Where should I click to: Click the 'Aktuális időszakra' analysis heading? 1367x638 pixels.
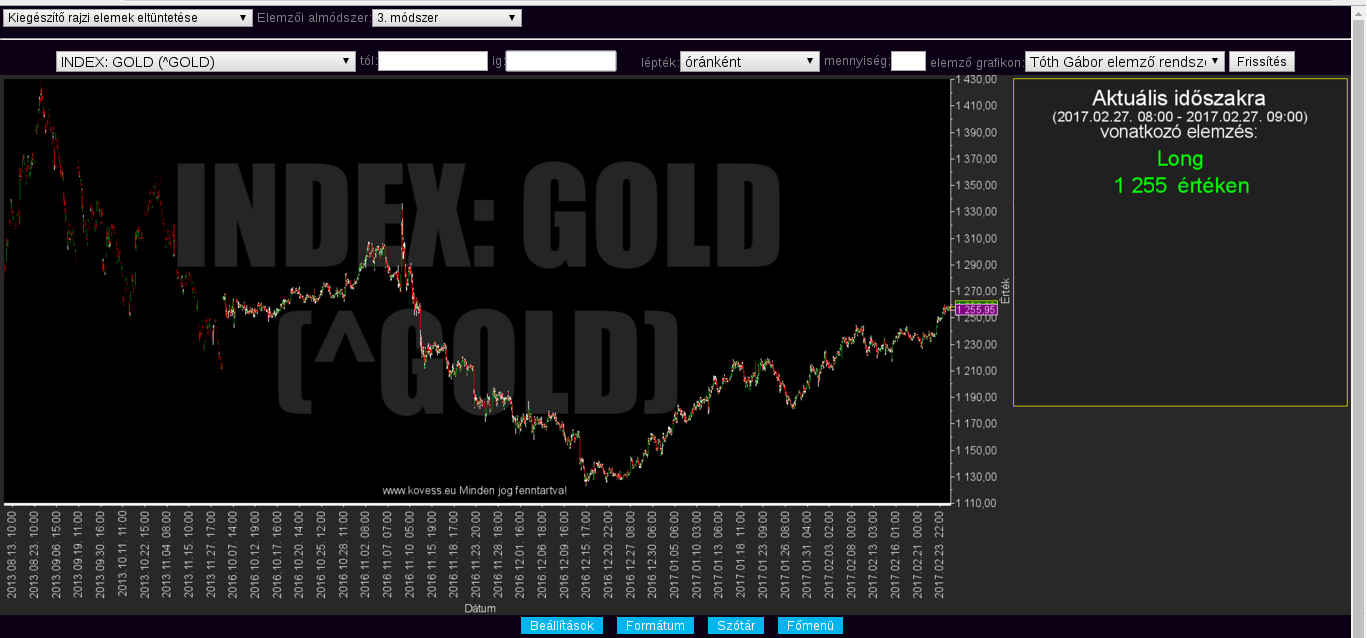(x=1179, y=99)
